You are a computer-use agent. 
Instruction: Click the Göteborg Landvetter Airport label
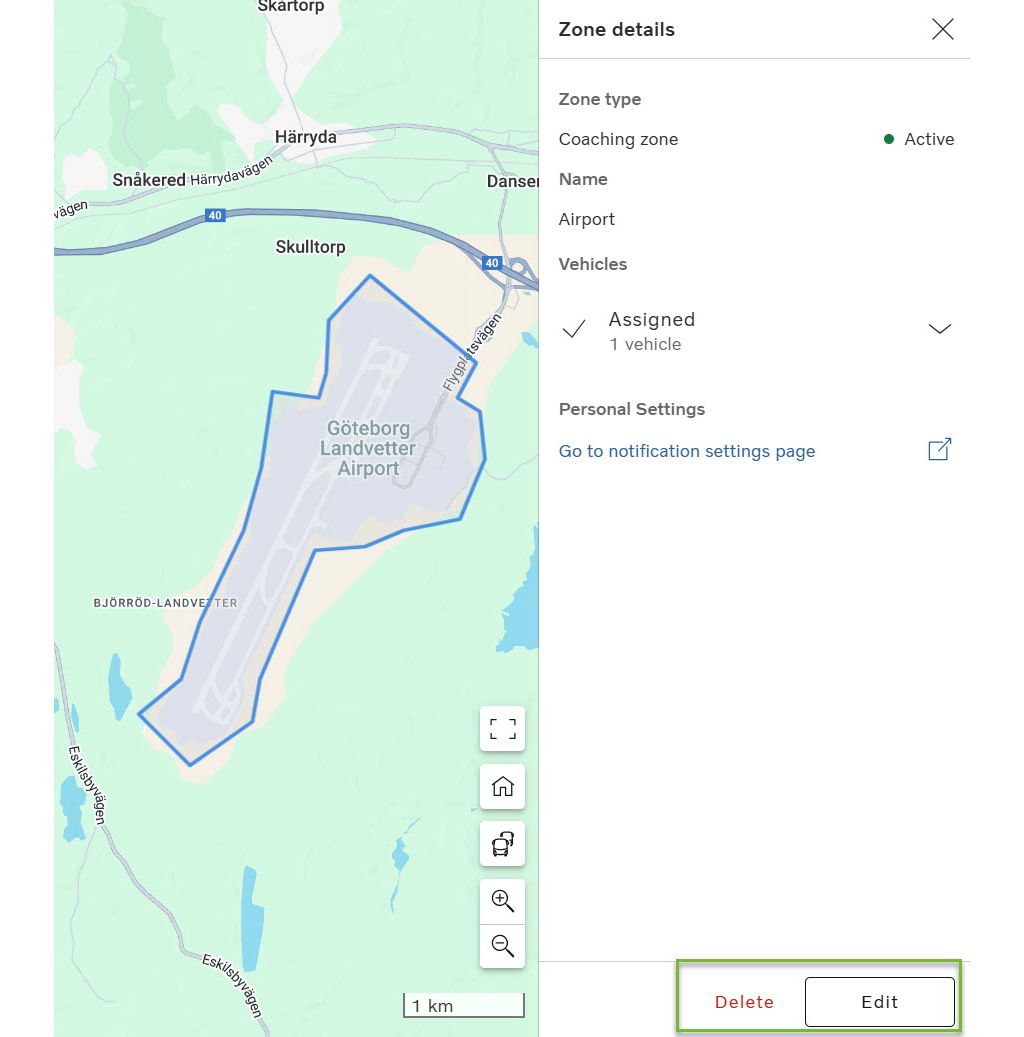(368, 448)
